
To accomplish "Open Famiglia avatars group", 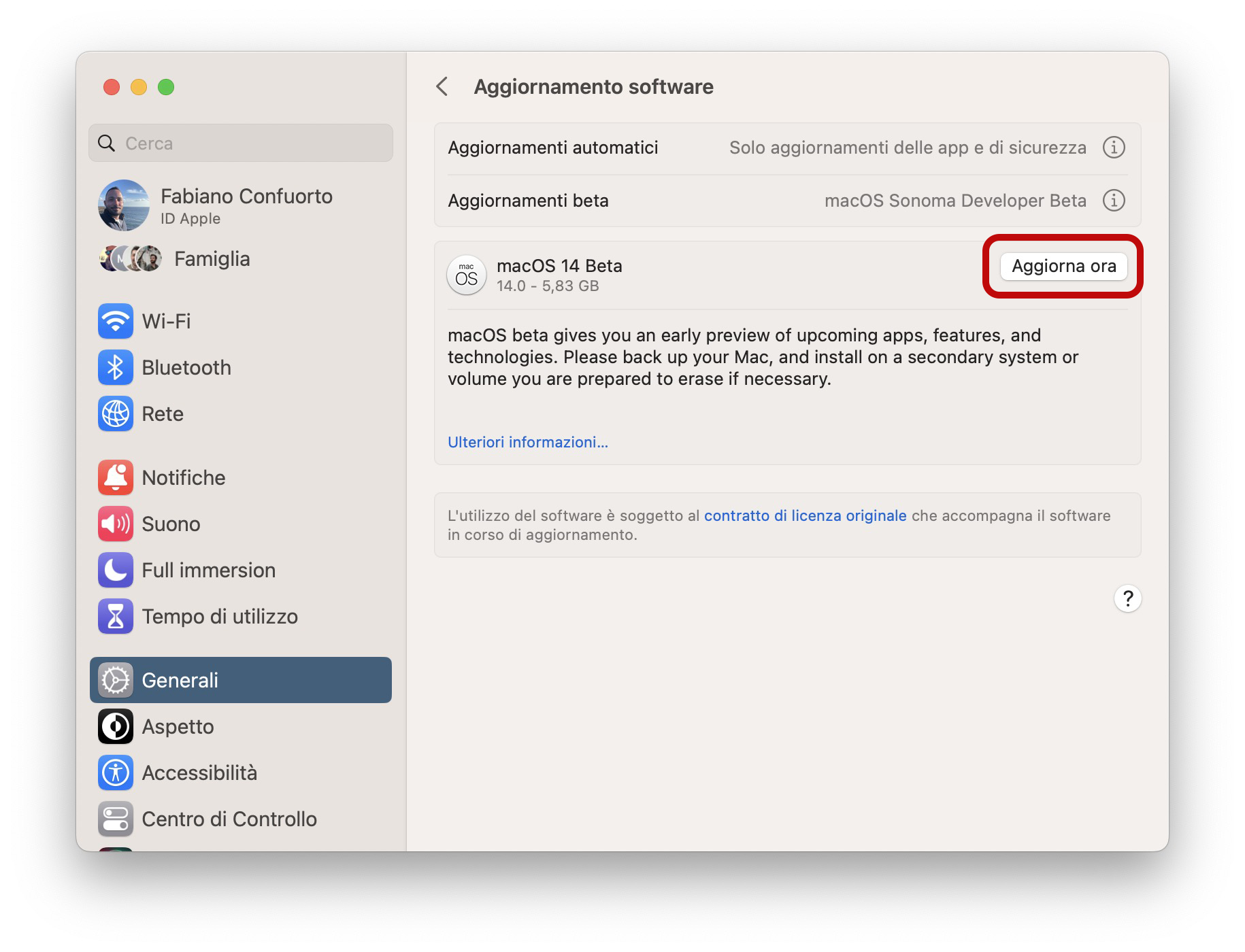I will click(x=131, y=258).
